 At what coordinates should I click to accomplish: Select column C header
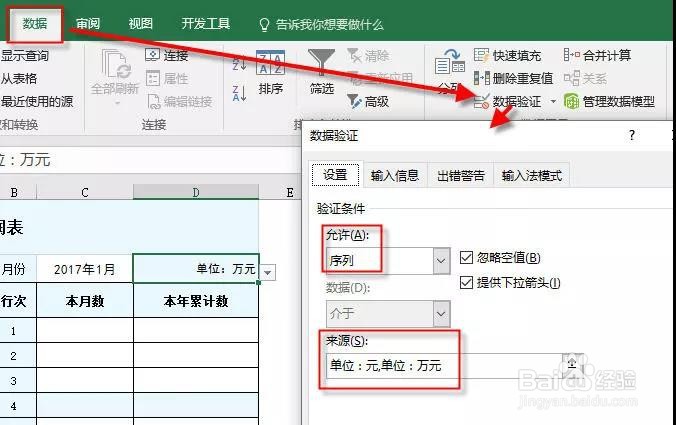click(85, 192)
